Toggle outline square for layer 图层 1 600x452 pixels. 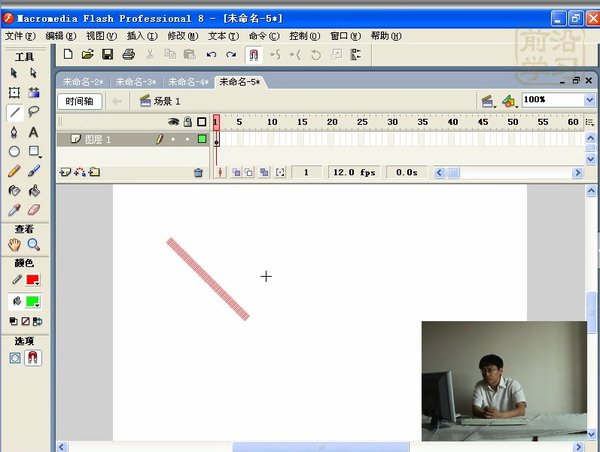[202, 139]
